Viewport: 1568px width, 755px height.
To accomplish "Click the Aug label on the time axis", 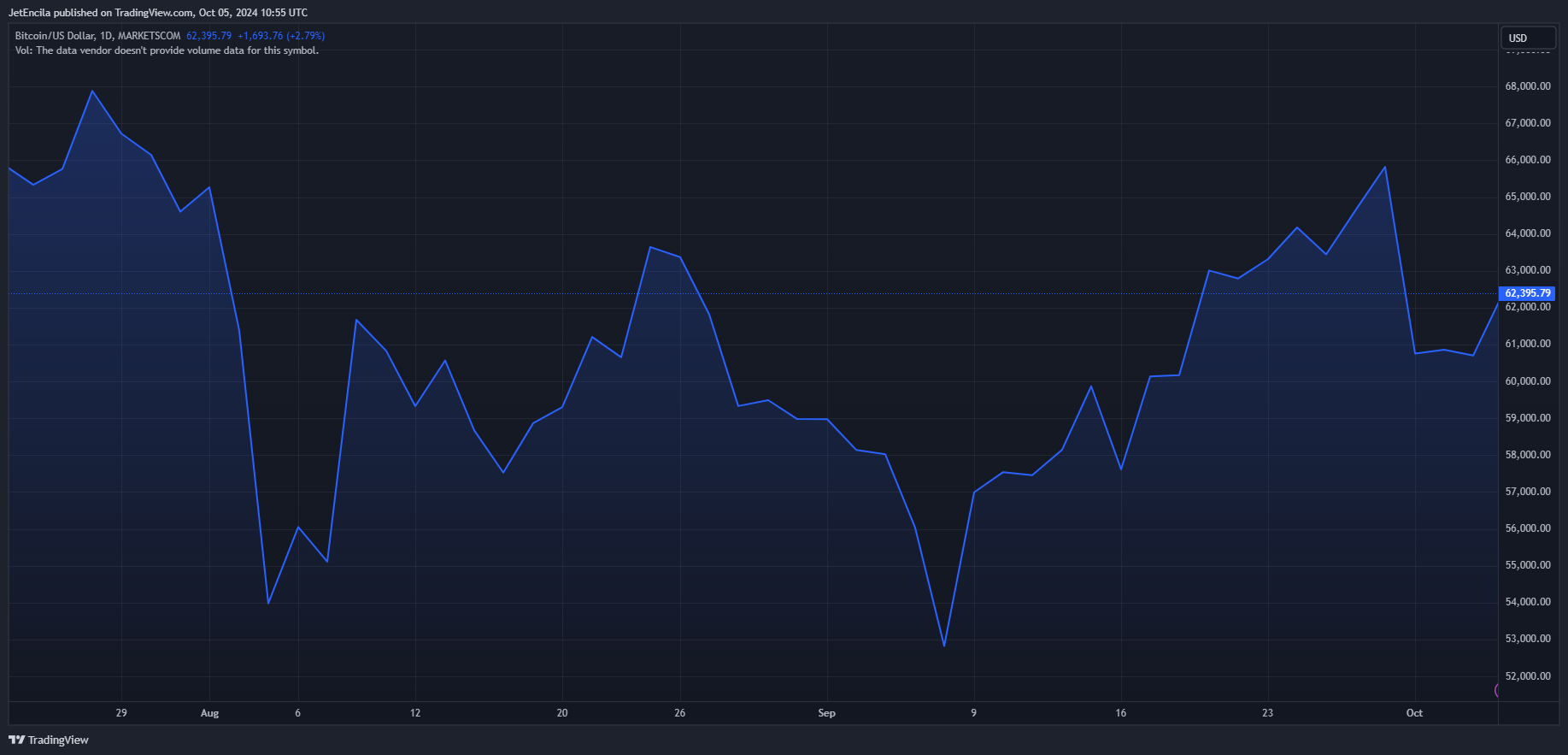I will (x=209, y=713).
